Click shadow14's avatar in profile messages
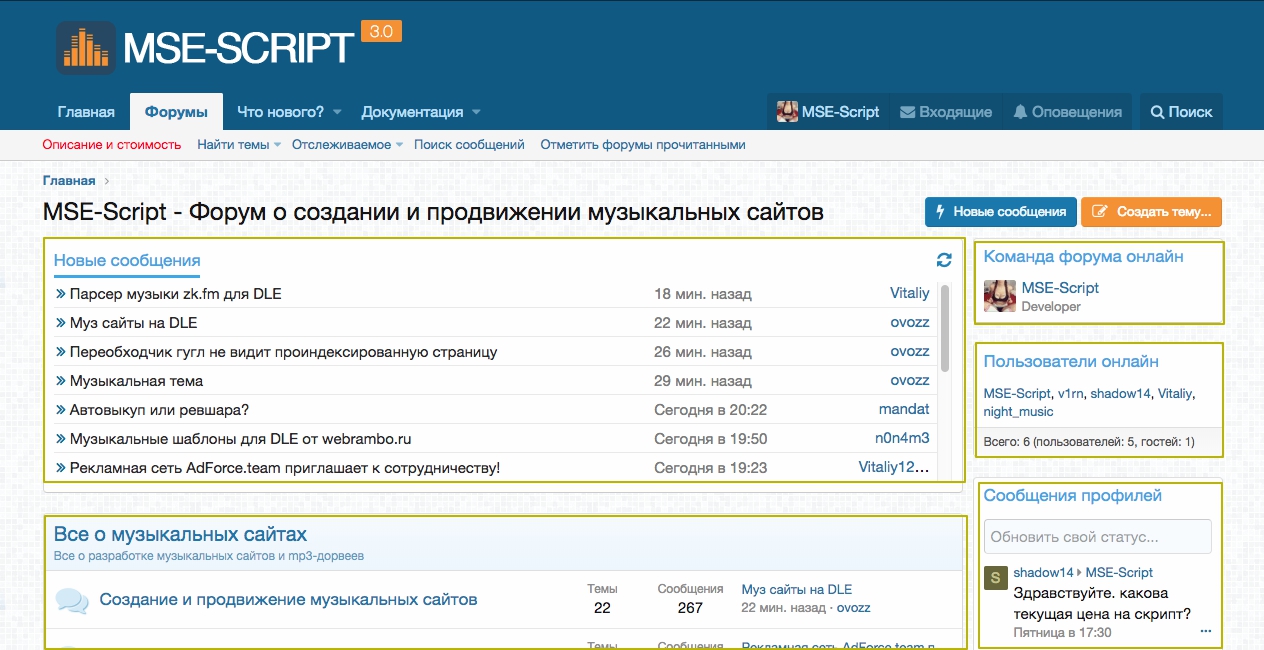This screenshot has width=1264, height=650. tap(996, 578)
